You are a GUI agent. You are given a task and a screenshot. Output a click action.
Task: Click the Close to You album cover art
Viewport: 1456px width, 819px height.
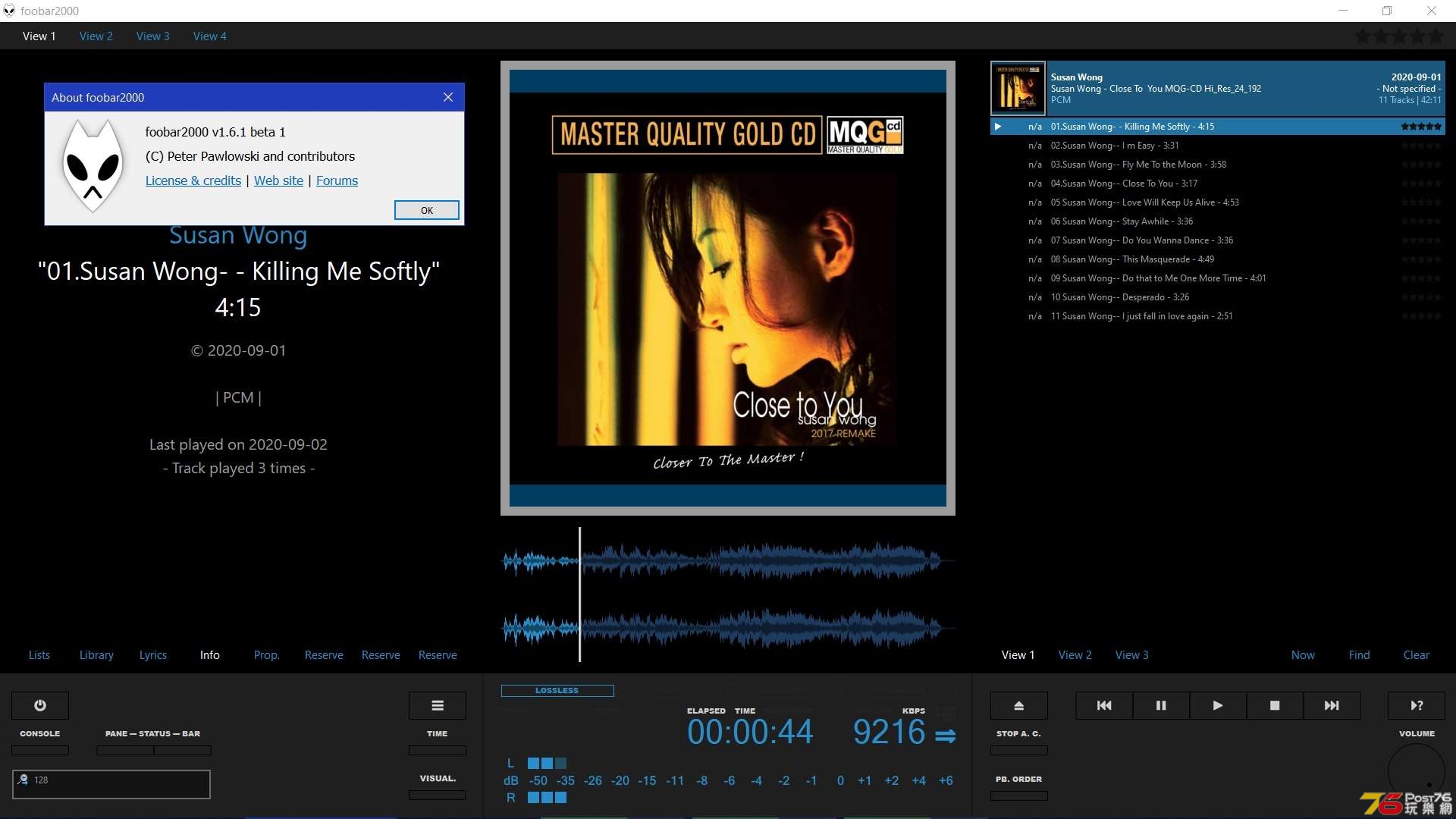pyautogui.click(x=727, y=288)
